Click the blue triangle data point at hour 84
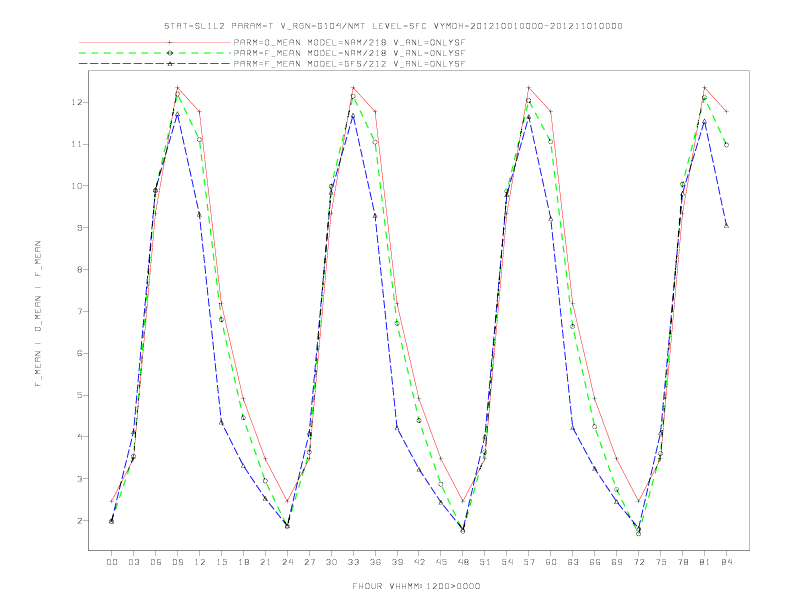The height and width of the screenshot is (612, 792). coord(726,226)
